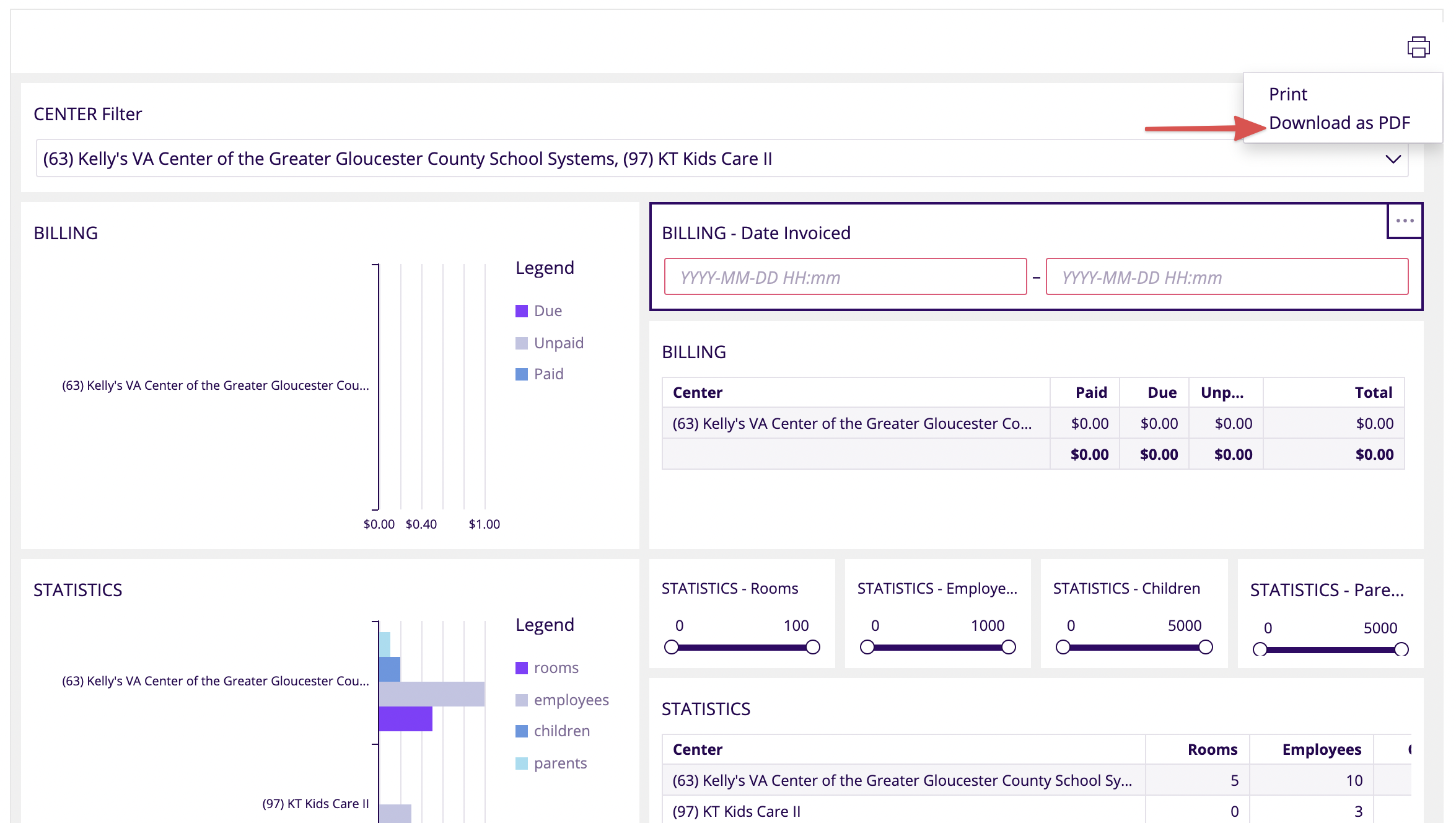Toggle the parents legend entry
1456x823 pixels.
pyautogui.click(x=559, y=763)
